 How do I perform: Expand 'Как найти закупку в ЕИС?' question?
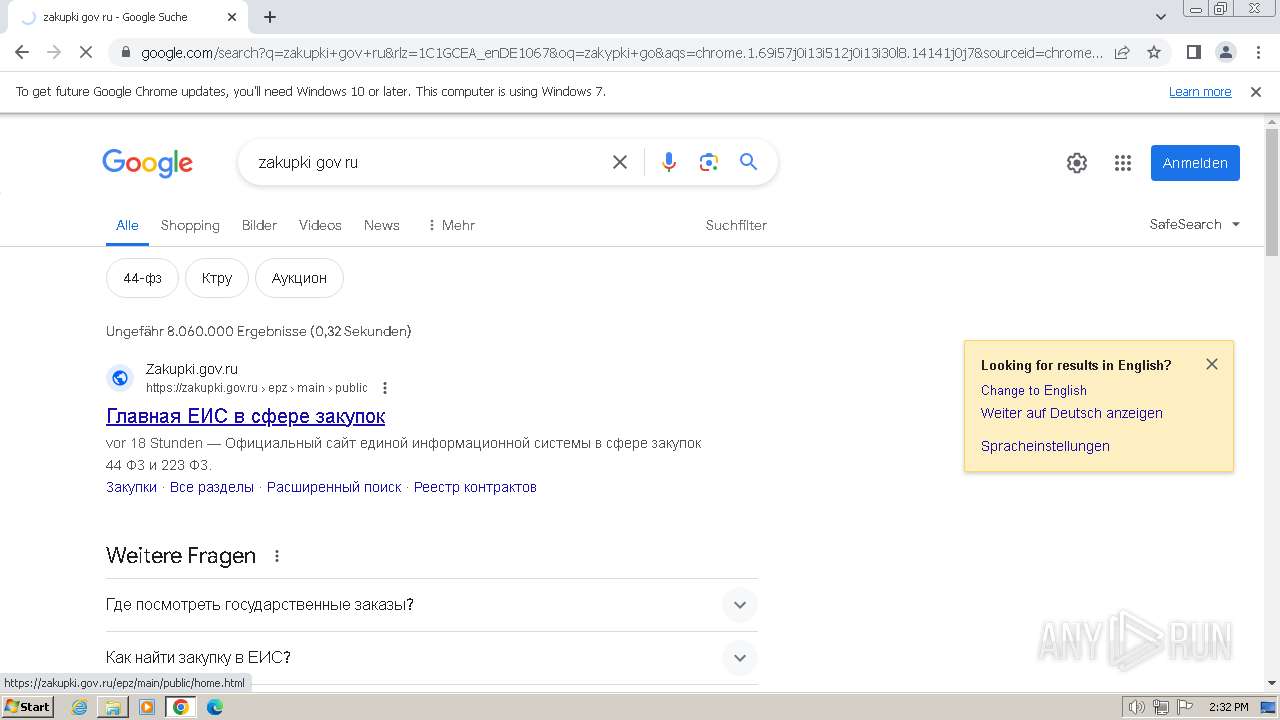pos(432,658)
